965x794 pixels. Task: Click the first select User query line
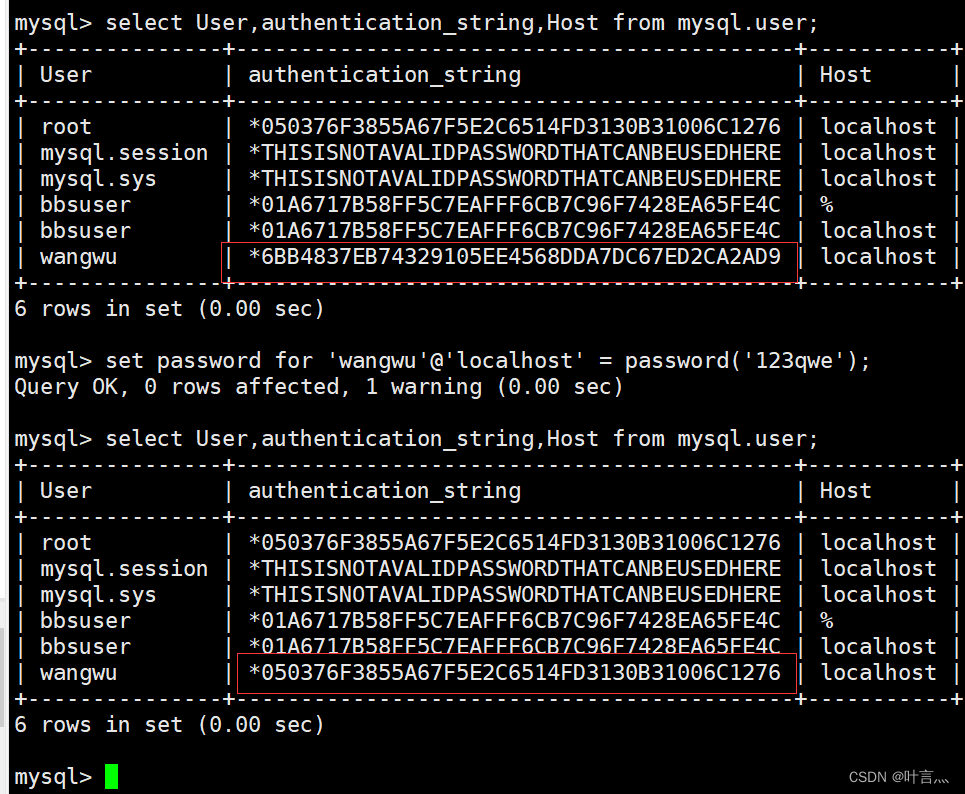click(416, 22)
